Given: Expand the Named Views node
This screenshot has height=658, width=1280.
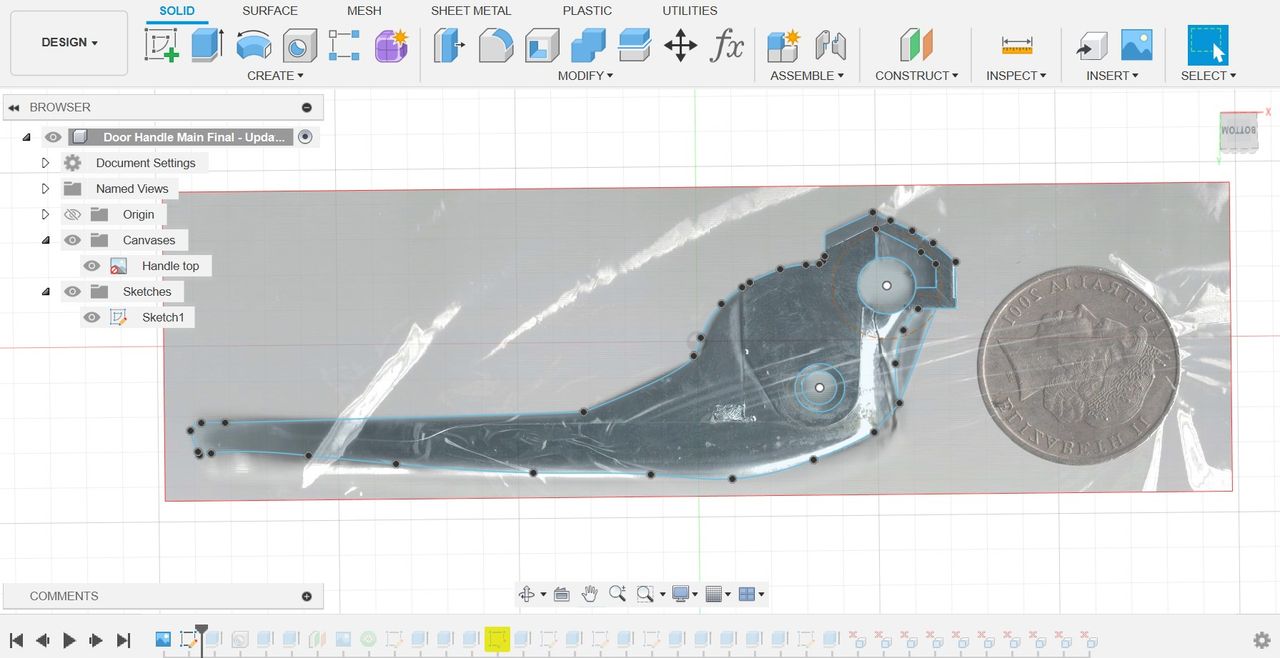Looking at the screenshot, I should coord(45,188).
